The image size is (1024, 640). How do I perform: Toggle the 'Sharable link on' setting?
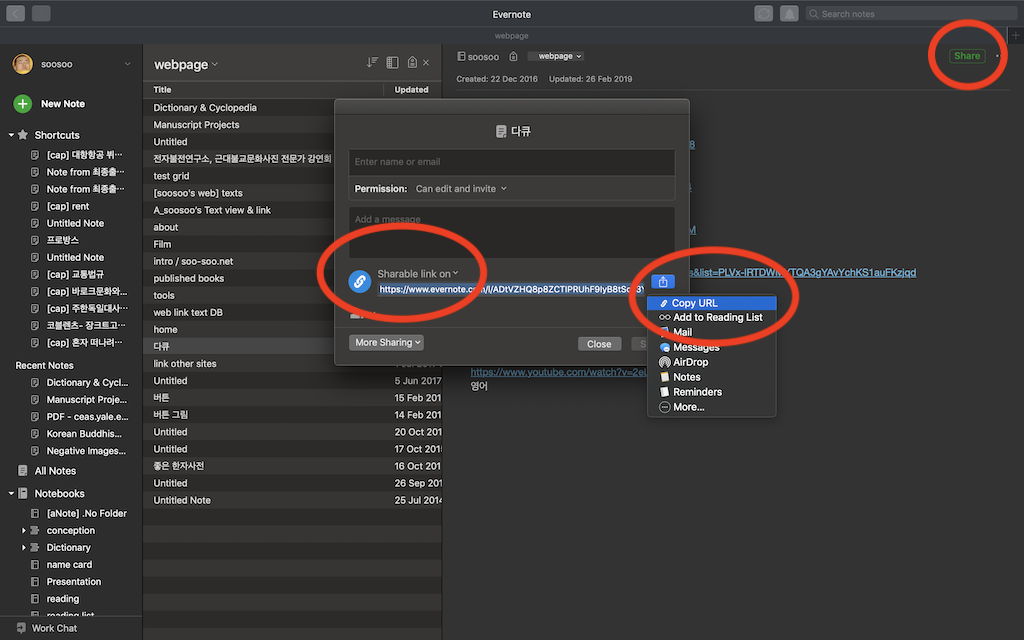coord(418,274)
